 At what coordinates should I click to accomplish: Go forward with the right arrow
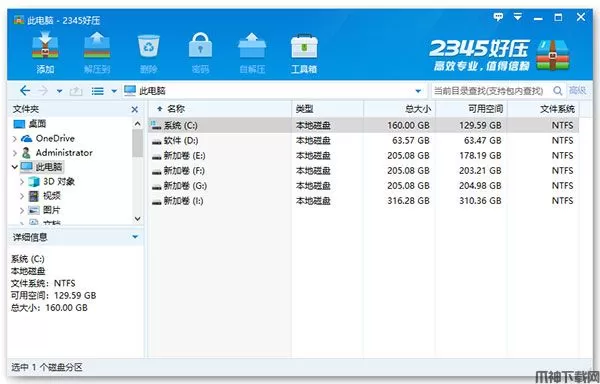click(x=43, y=91)
